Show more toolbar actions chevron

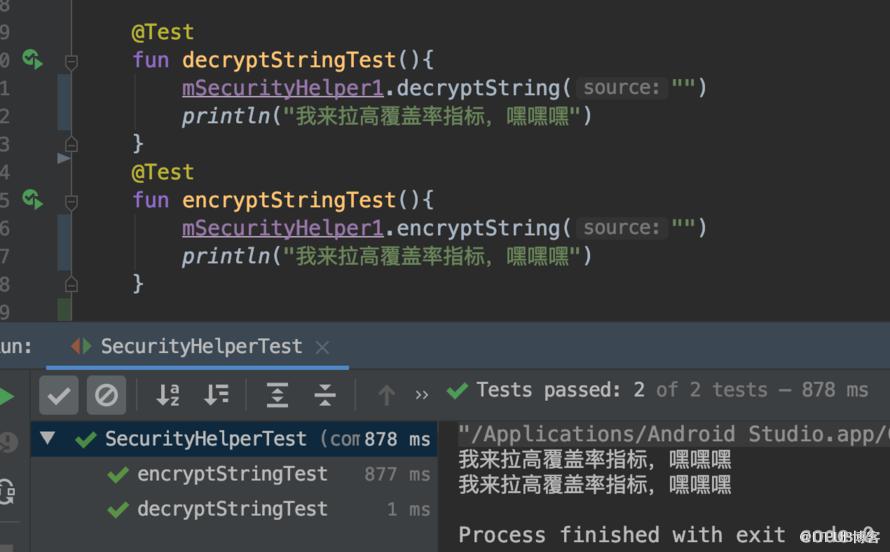[x=422, y=395]
